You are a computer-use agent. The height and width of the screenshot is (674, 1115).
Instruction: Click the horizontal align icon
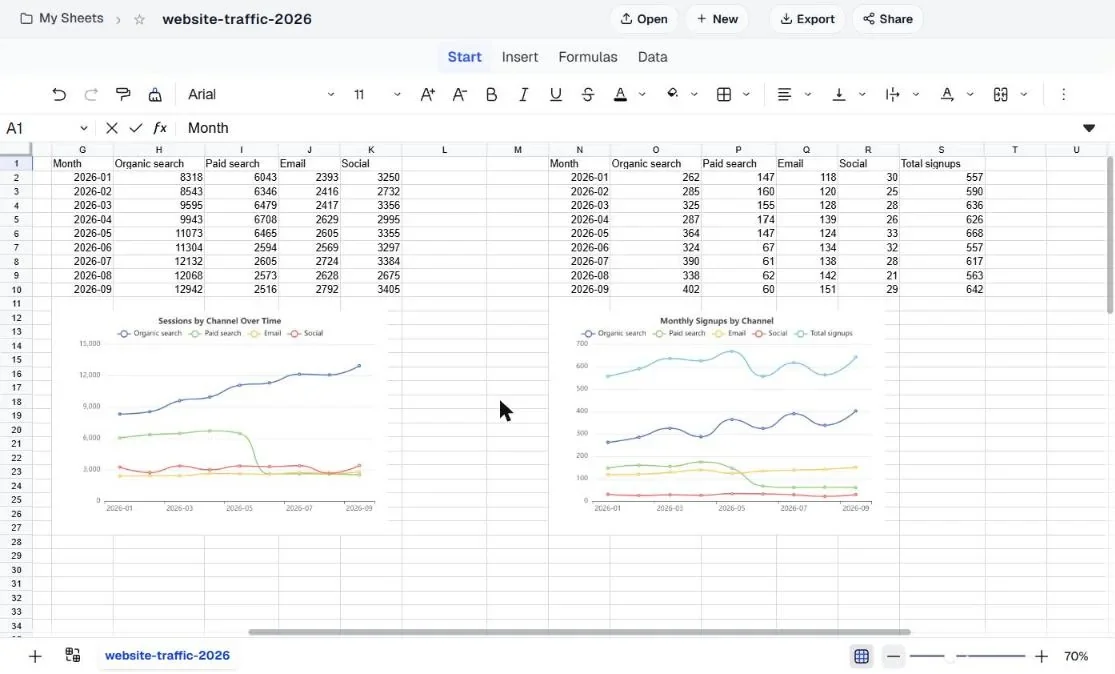point(784,95)
